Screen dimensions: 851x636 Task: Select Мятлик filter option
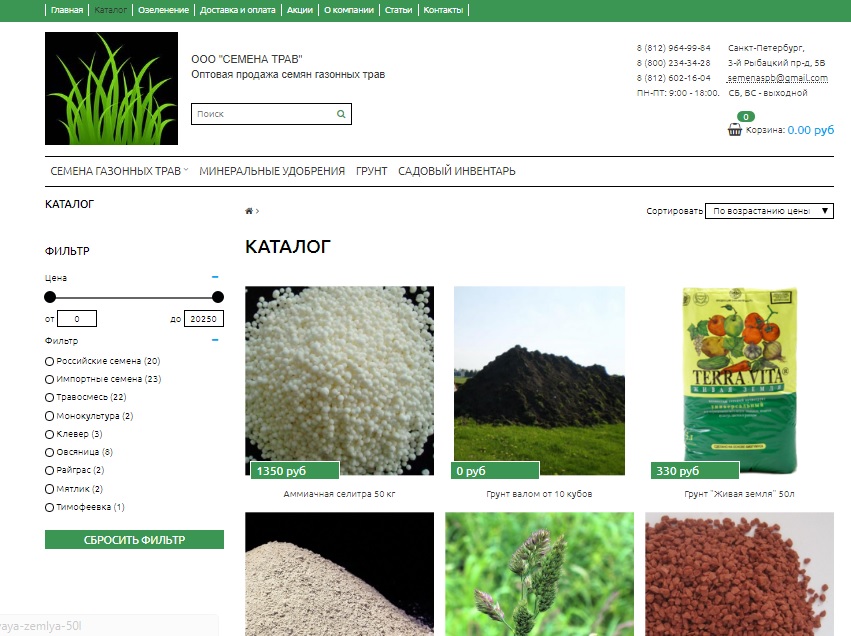pyautogui.click(x=49, y=489)
